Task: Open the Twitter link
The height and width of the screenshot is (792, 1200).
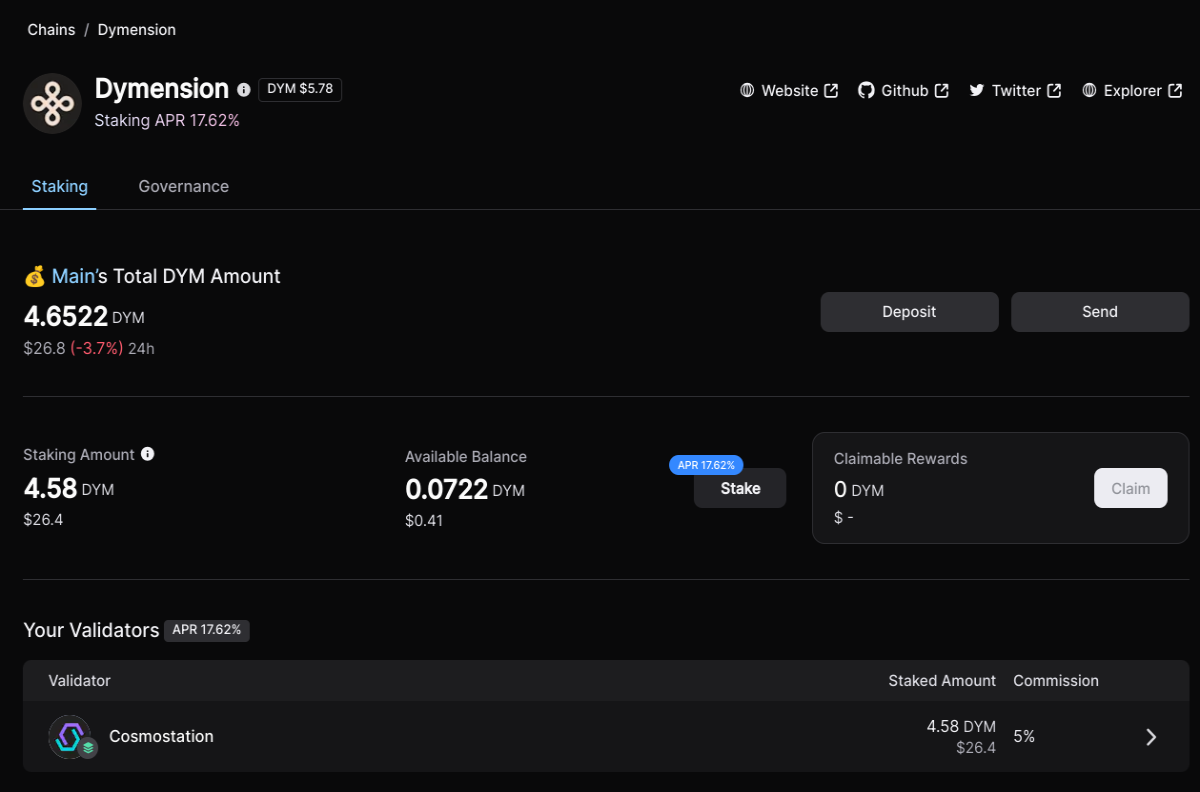Action: click(1015, 90)
